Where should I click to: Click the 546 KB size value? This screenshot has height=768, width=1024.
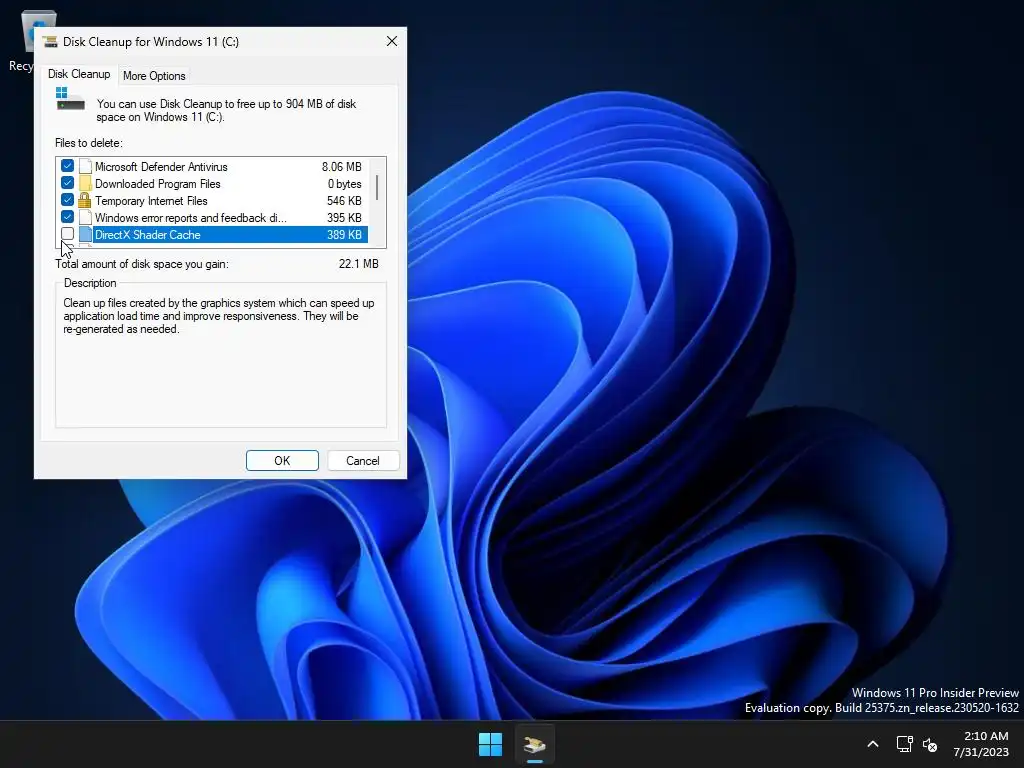click(344, 200)
